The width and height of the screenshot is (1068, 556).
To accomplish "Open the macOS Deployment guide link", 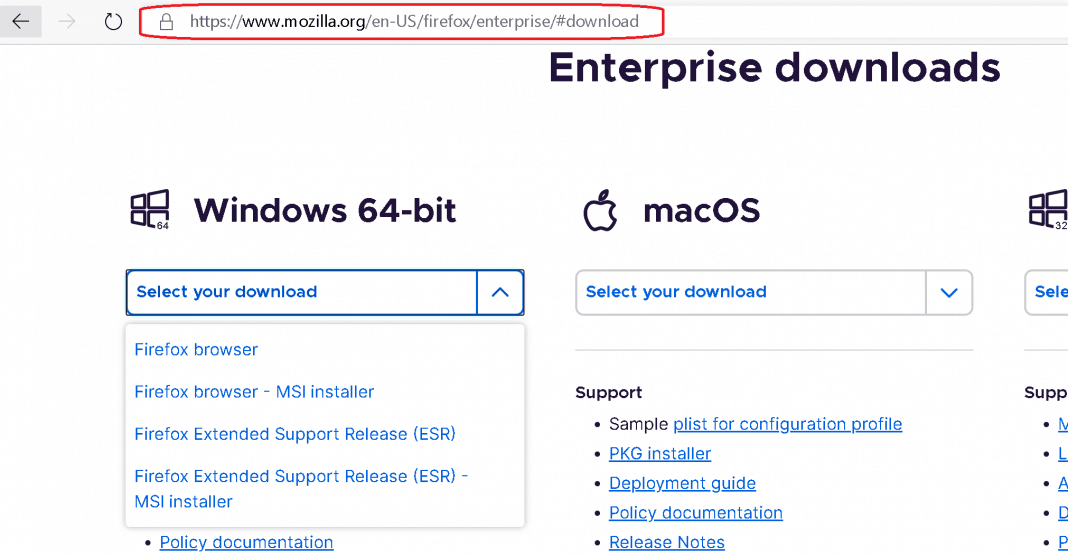I will [682, 483].
